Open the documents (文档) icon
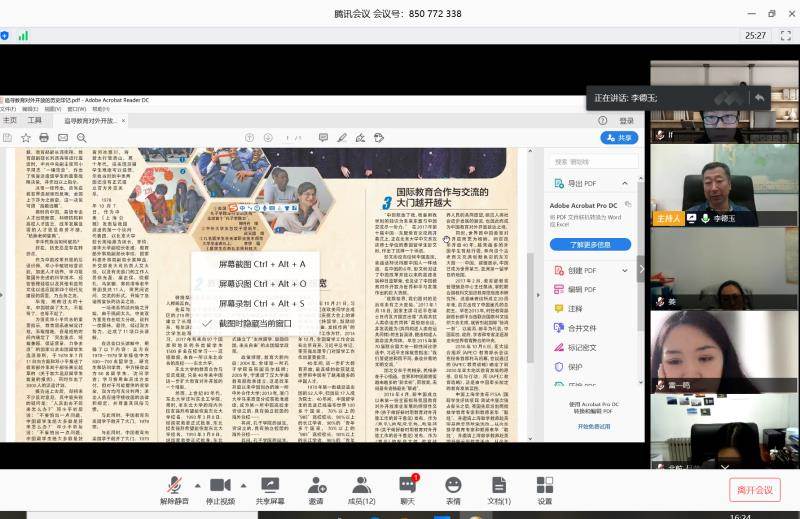The height and width of the screenshot is (519, 800). point(499,485)
